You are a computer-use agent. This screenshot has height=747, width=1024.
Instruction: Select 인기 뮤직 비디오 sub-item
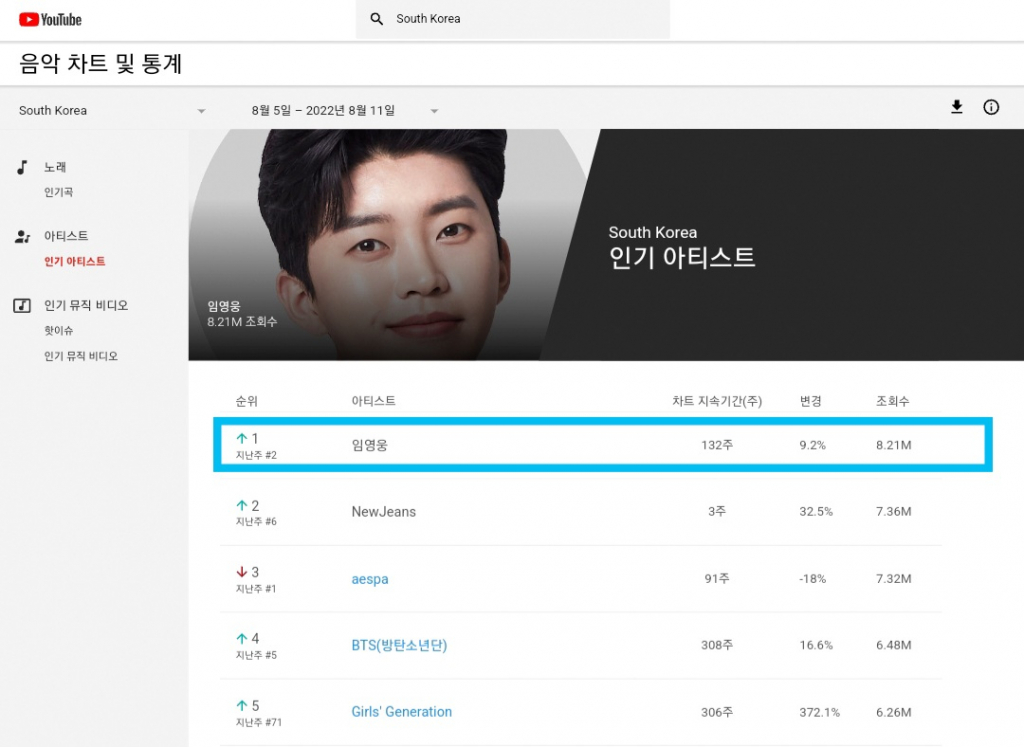click(80, 356)
